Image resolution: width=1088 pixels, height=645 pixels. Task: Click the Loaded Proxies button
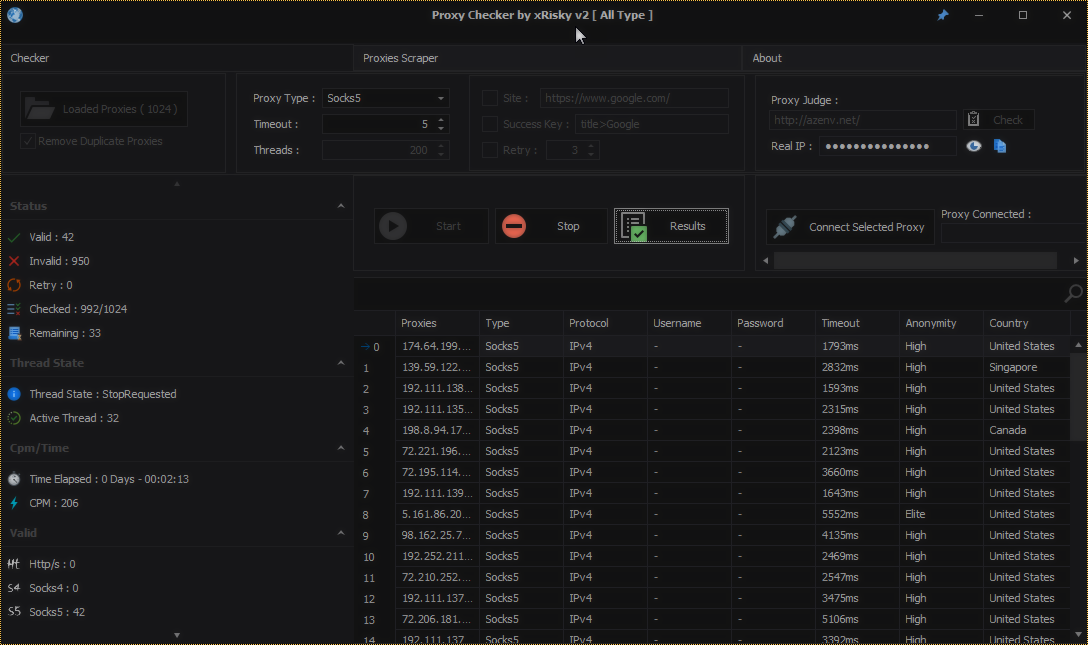[x=103, y=109]
